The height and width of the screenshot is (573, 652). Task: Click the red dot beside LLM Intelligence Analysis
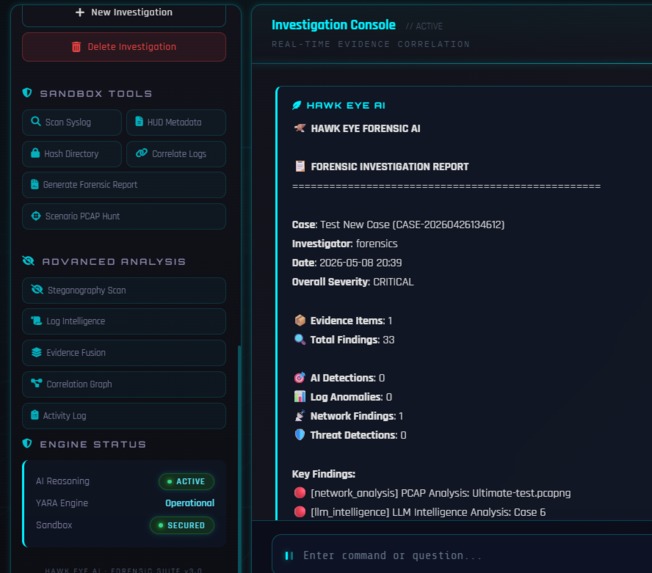[x=300, y=512]
